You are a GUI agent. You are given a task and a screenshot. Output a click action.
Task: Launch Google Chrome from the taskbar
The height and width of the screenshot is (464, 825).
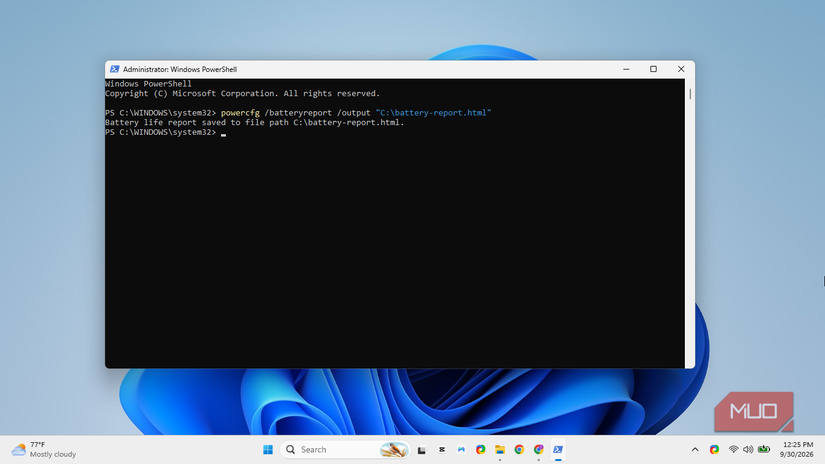tap(519, 449)
